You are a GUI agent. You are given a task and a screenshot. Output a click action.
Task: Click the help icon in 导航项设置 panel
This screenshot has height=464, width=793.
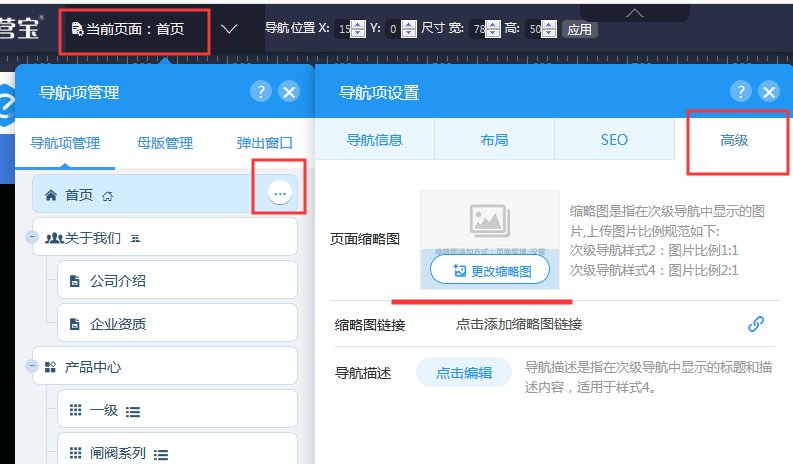740,92
